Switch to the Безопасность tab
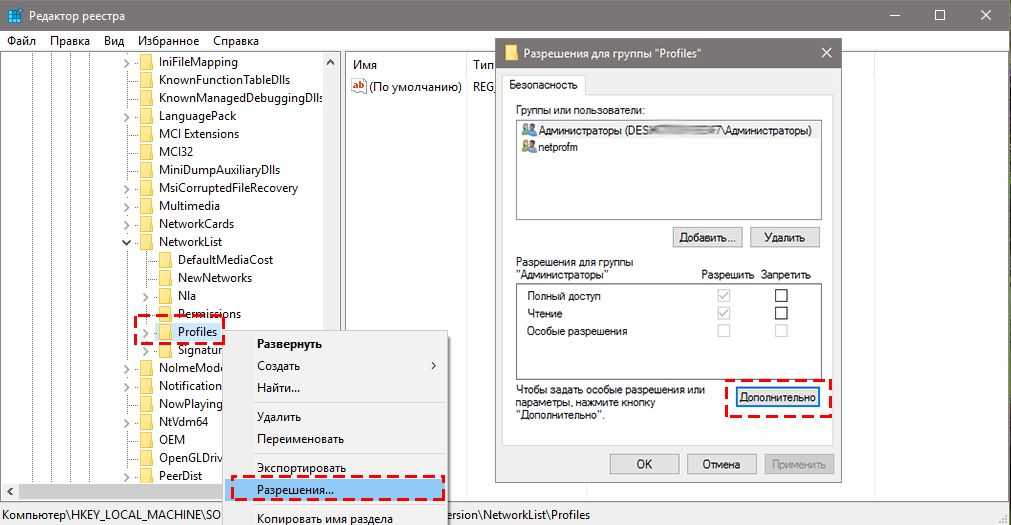Image resolution: width=1011 pixels, height=525 pixels. point(543,84)
